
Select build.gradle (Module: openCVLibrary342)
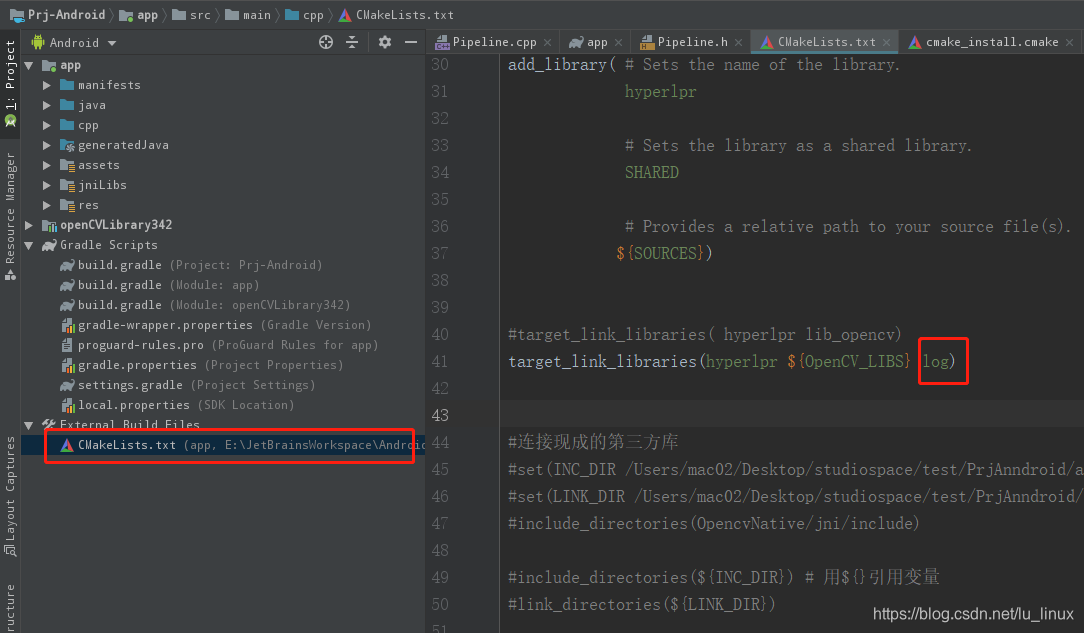click(x=205, y=305)
